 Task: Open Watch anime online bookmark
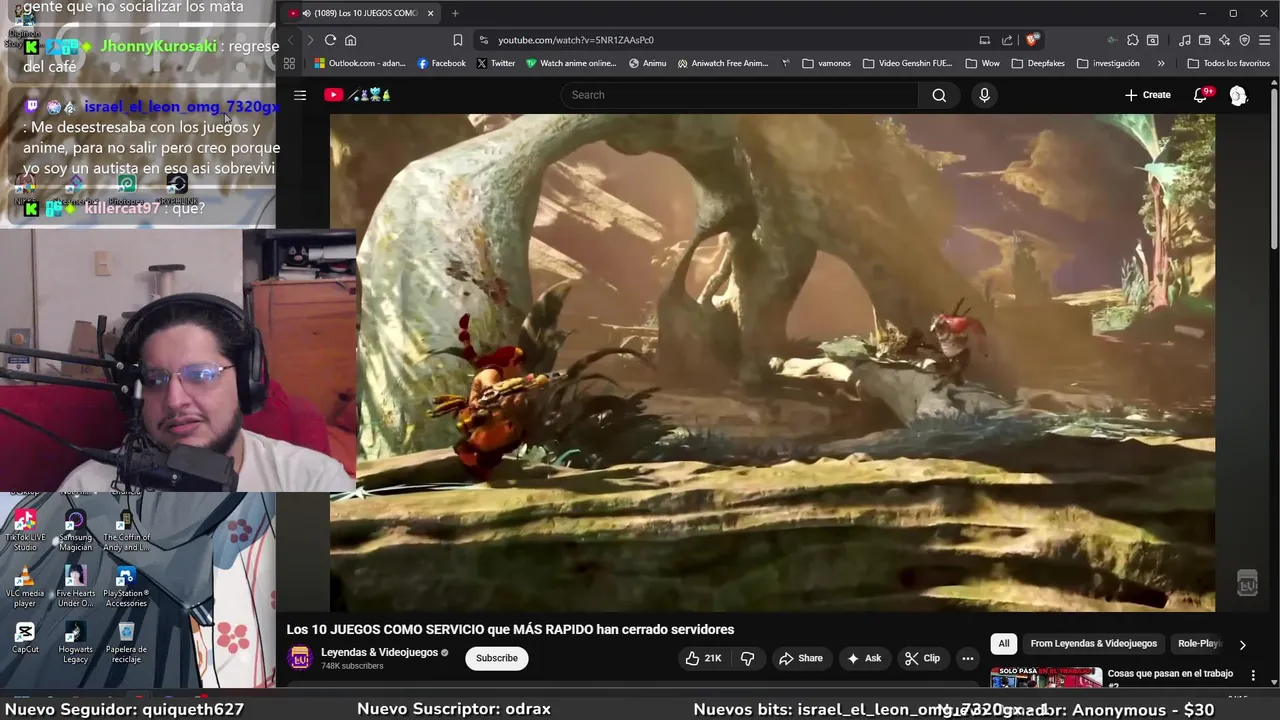571,63
